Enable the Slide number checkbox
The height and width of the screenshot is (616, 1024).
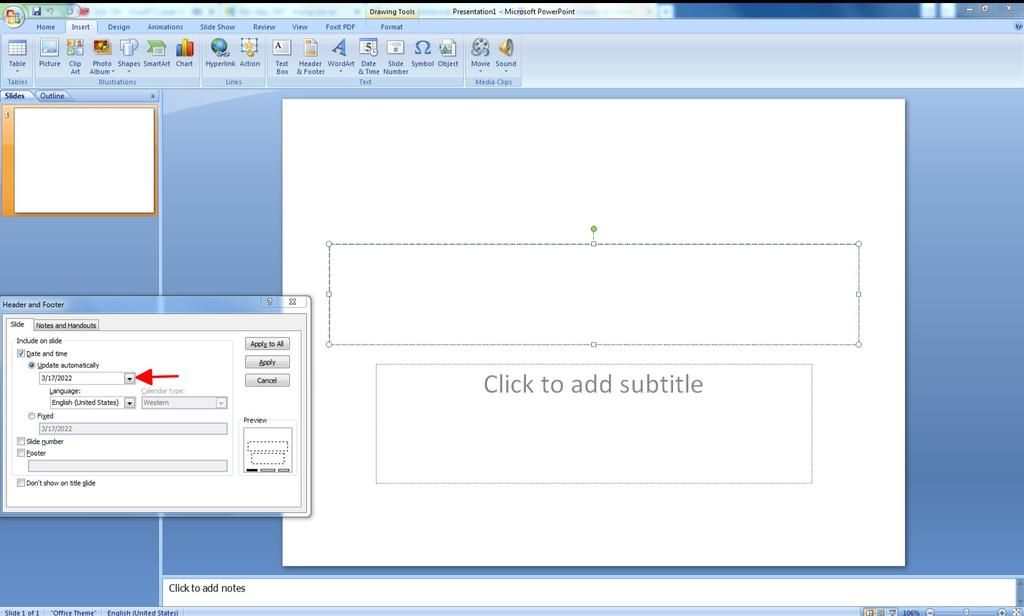click(21, 442)
